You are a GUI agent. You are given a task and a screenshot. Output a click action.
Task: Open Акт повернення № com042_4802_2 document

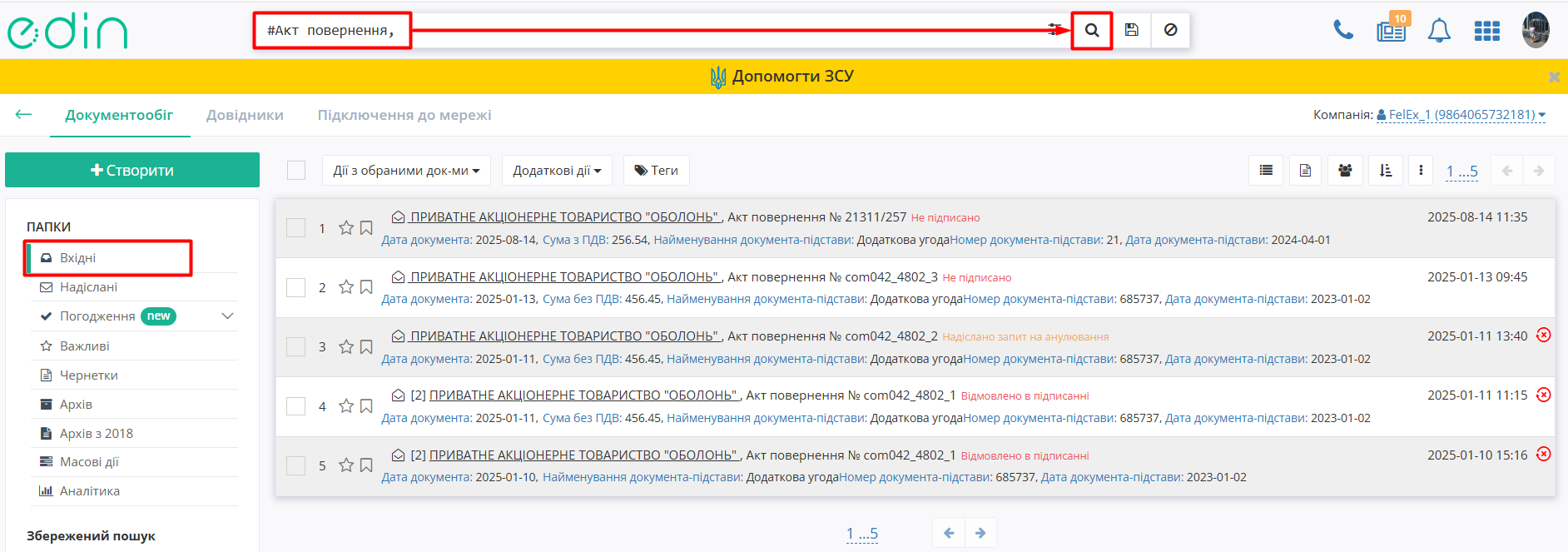tap(832, 336)
